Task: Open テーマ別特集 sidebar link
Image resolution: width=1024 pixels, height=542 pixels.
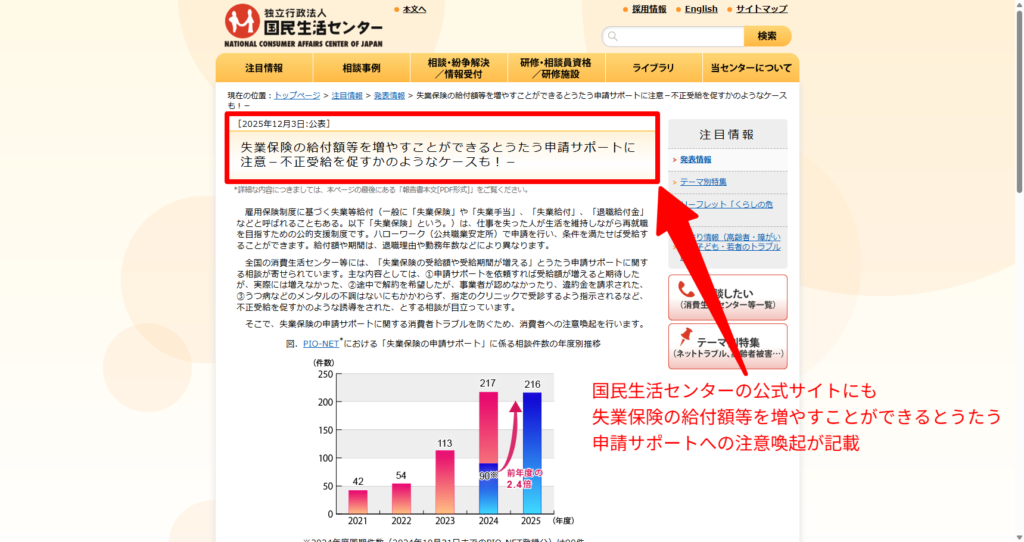Action: click(703, 182)
